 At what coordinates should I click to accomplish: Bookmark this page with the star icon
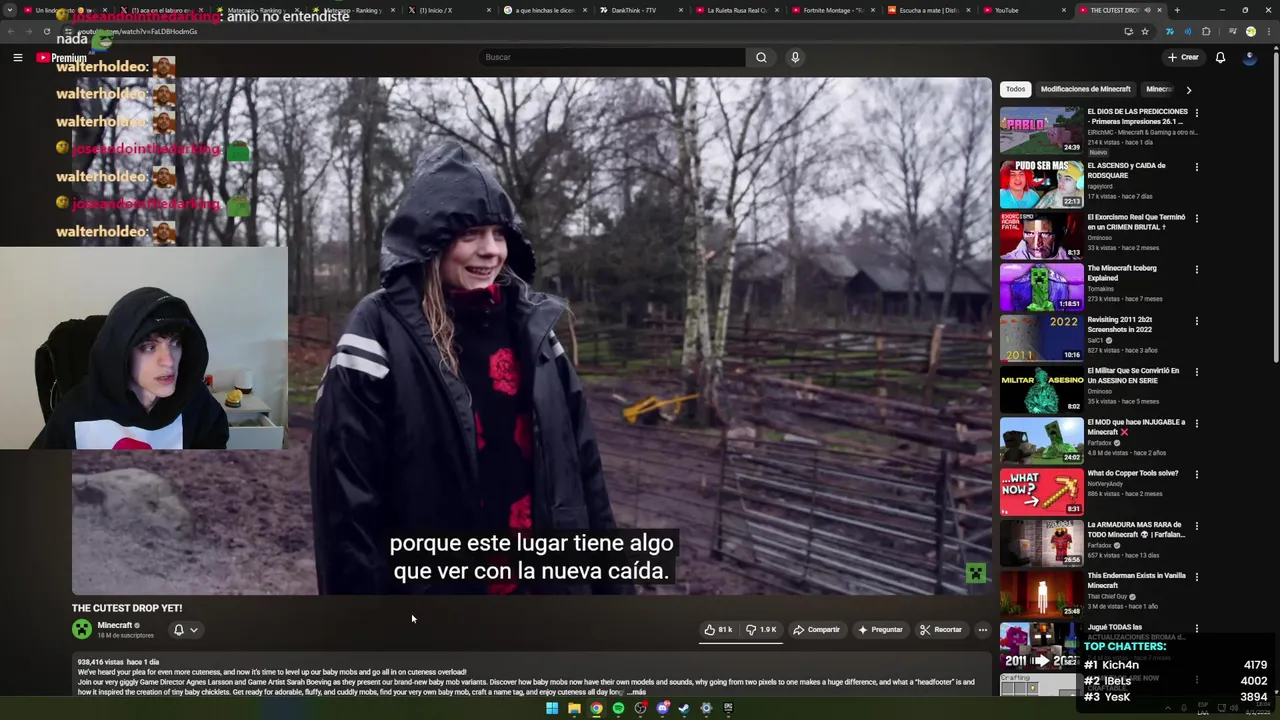coord(1145,31)
